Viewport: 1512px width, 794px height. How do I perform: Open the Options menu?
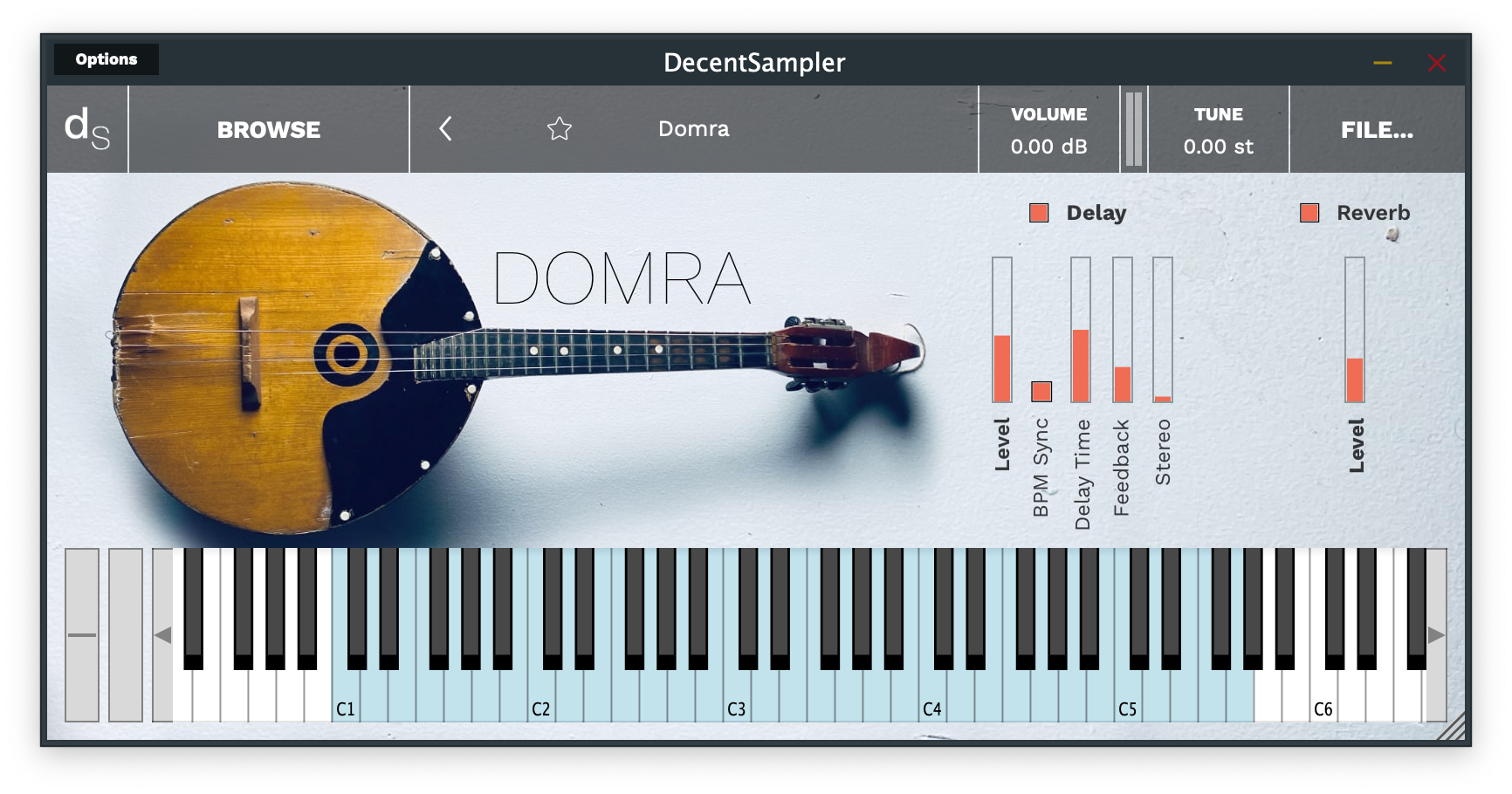point(107,59)
